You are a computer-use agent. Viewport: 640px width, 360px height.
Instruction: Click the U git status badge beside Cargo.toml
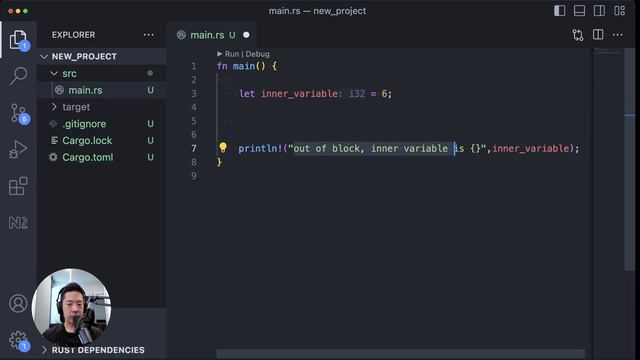(151, 157)
